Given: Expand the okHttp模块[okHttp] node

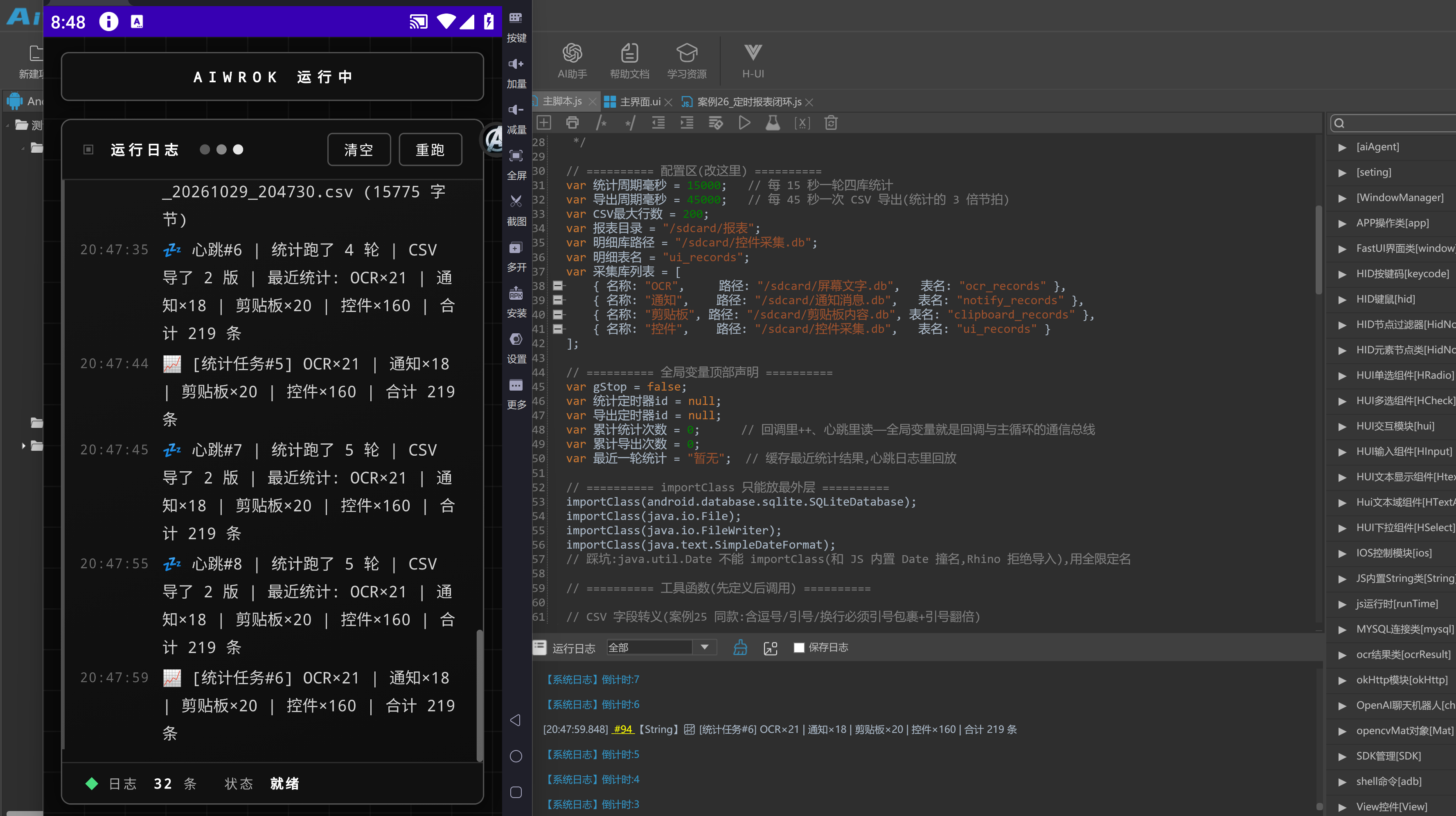Looking at the screenshot, I should click(x=1342, y=680).
